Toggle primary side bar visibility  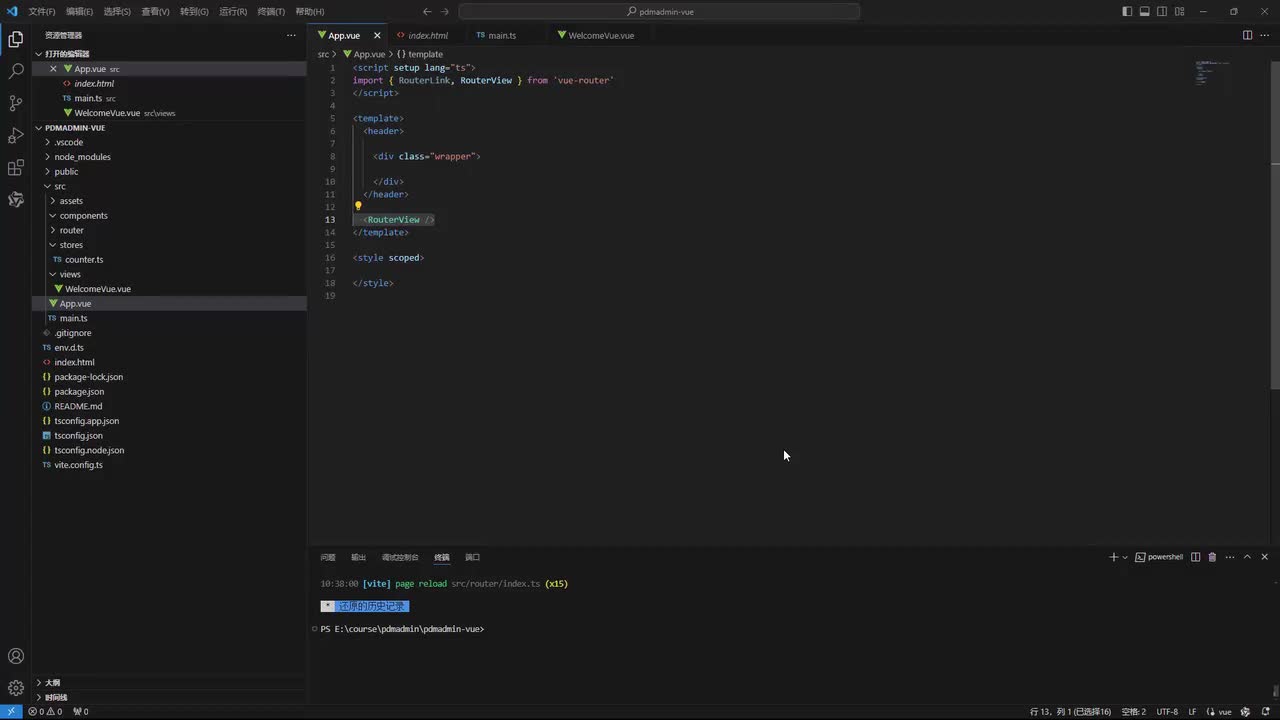click(x=1127, y=11)
